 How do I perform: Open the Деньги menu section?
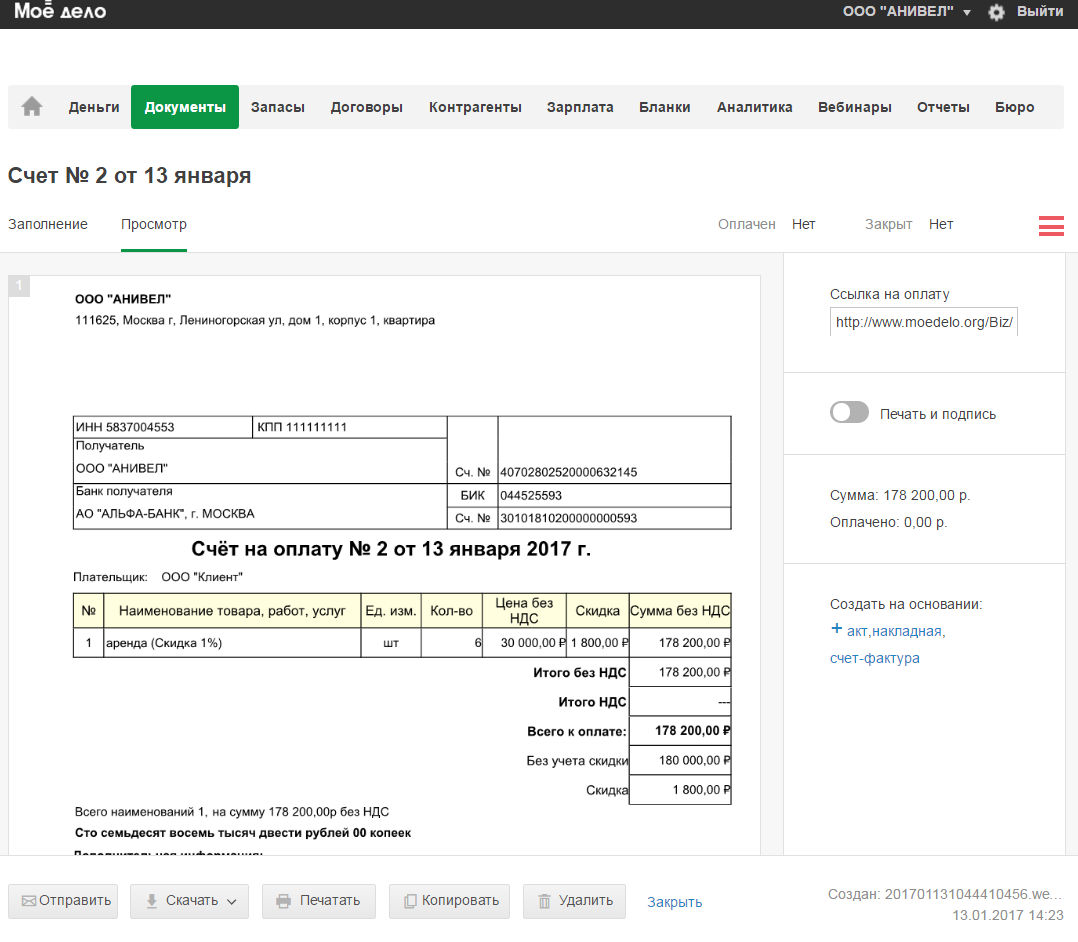click(94, 107)
